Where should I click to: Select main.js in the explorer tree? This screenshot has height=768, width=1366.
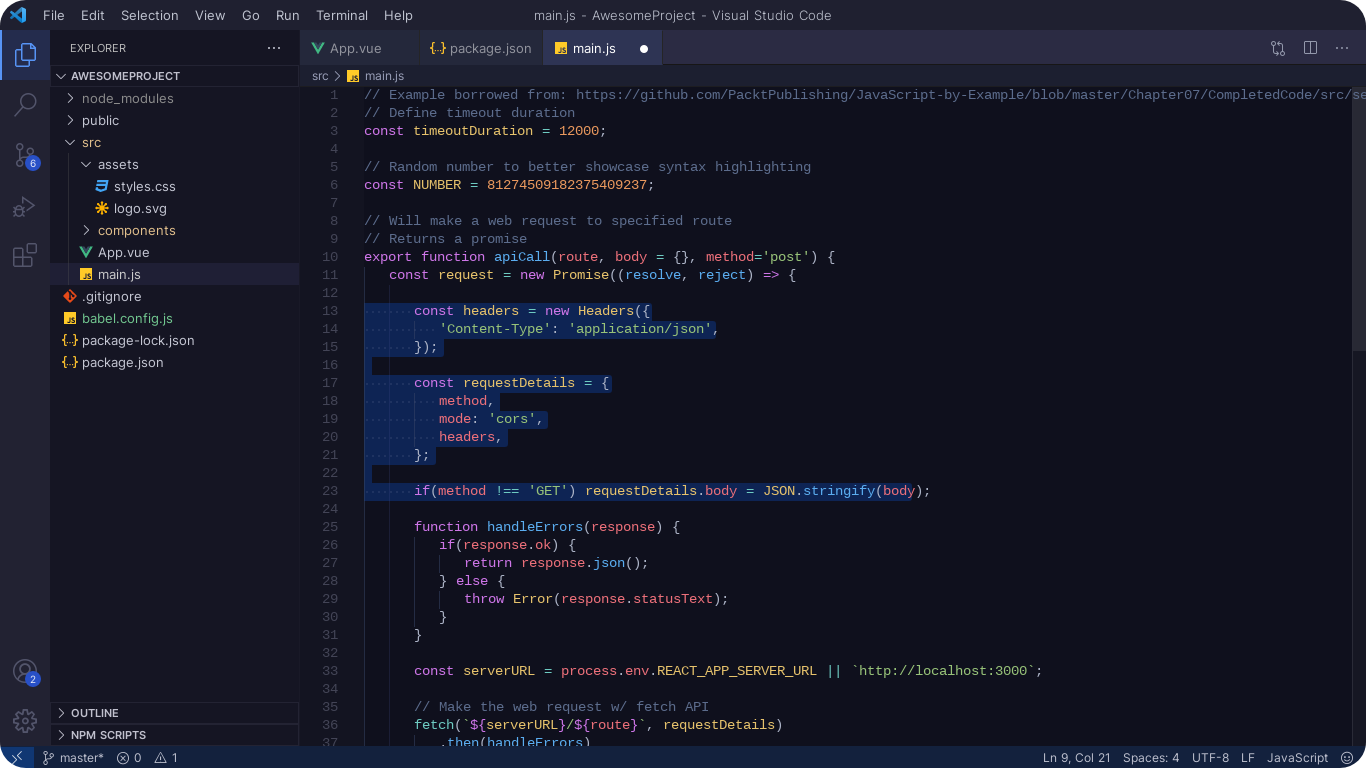(175, 274)
